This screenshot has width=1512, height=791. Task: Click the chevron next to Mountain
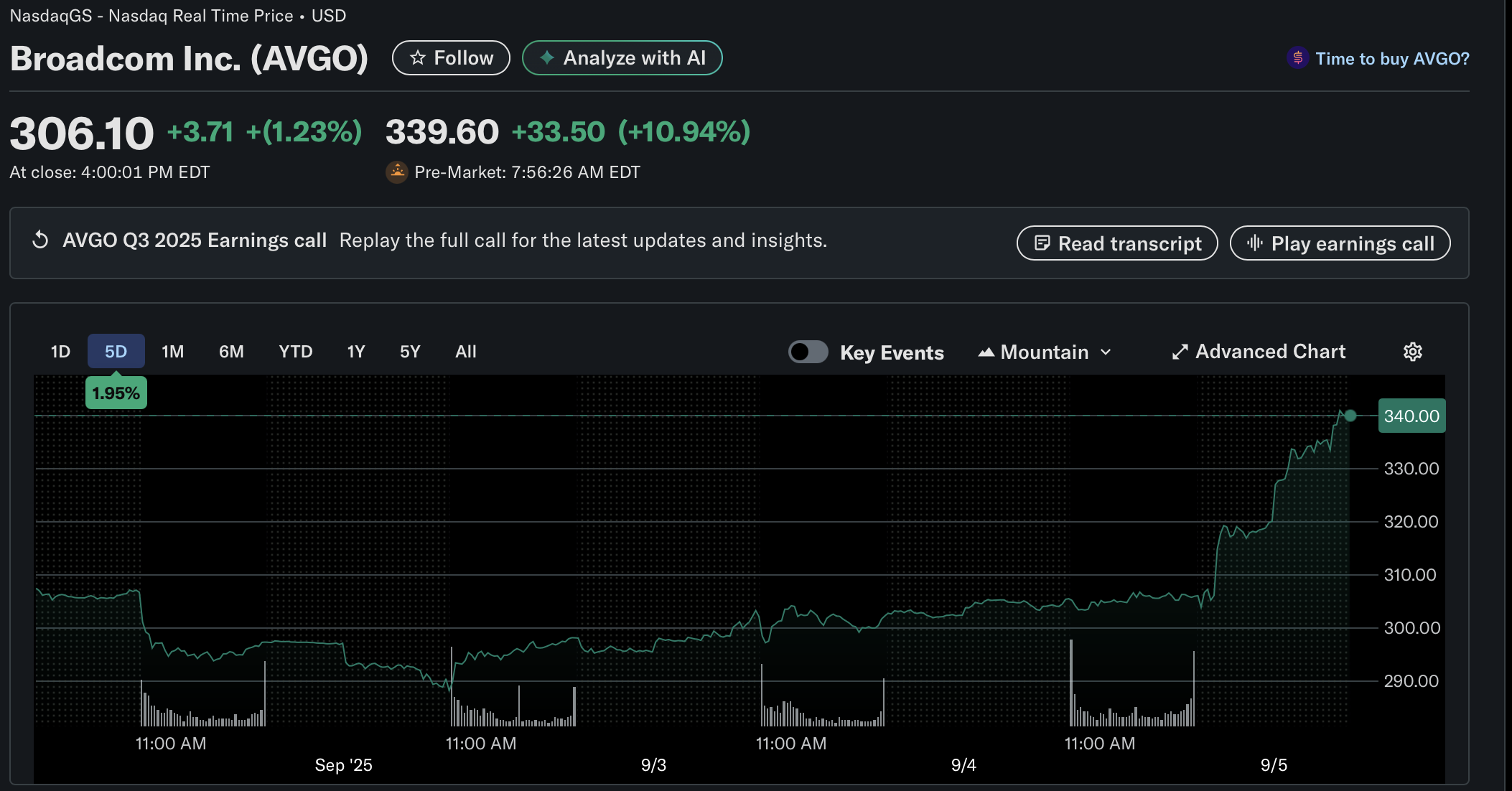click(x=1106, y=352)
